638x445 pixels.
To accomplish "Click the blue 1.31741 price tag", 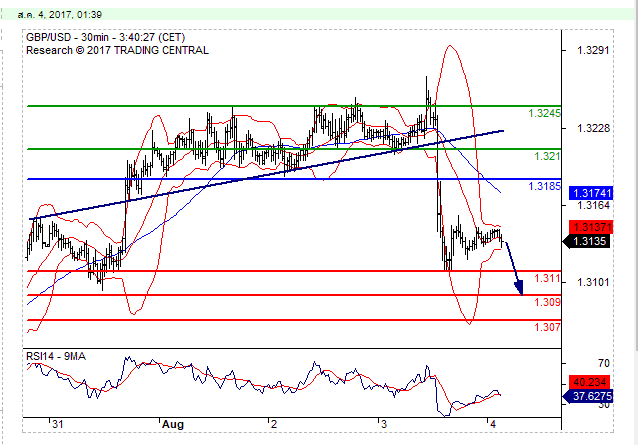I will 591,193.
